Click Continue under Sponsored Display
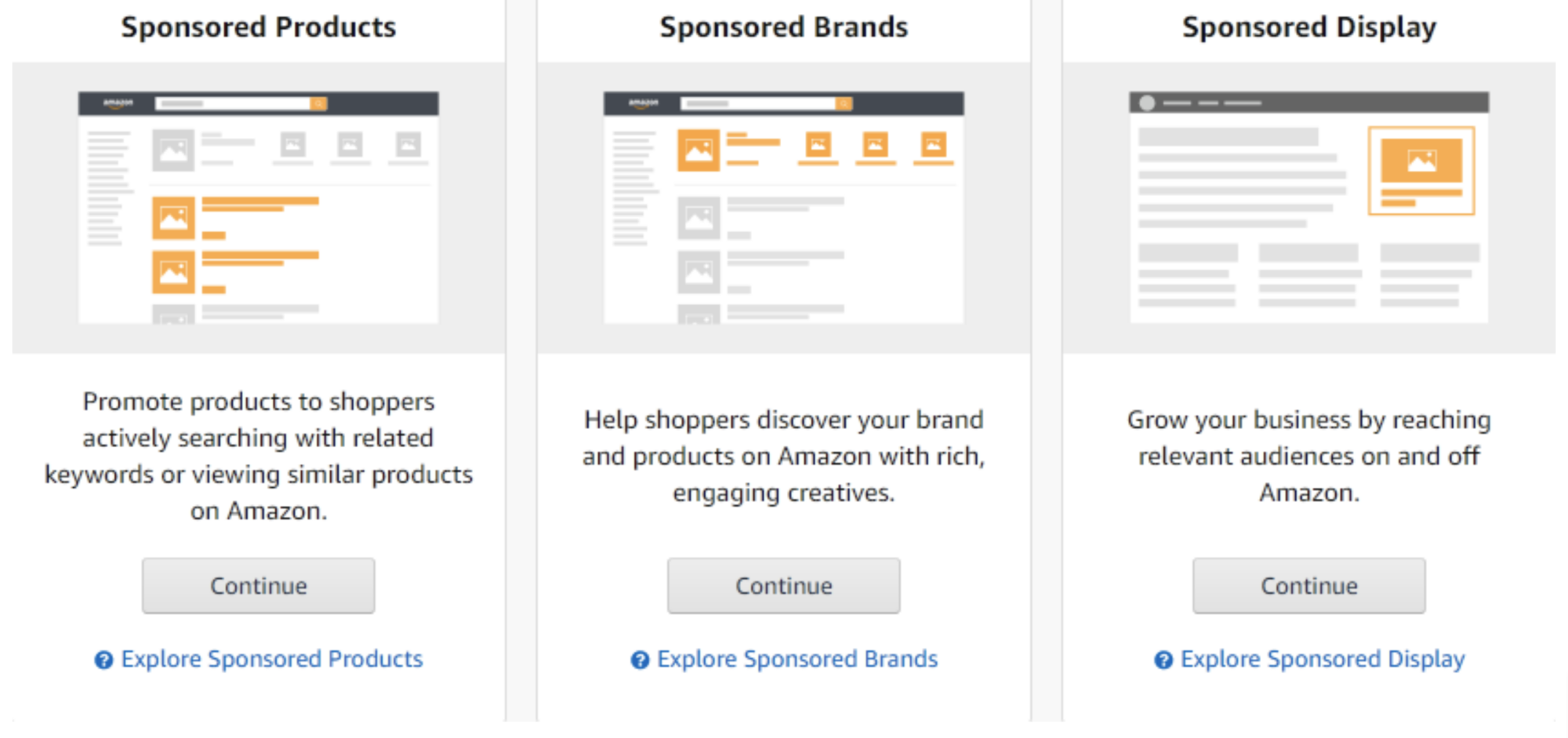The width and height of the screenshot is (1568, 738). point(1308,585)
